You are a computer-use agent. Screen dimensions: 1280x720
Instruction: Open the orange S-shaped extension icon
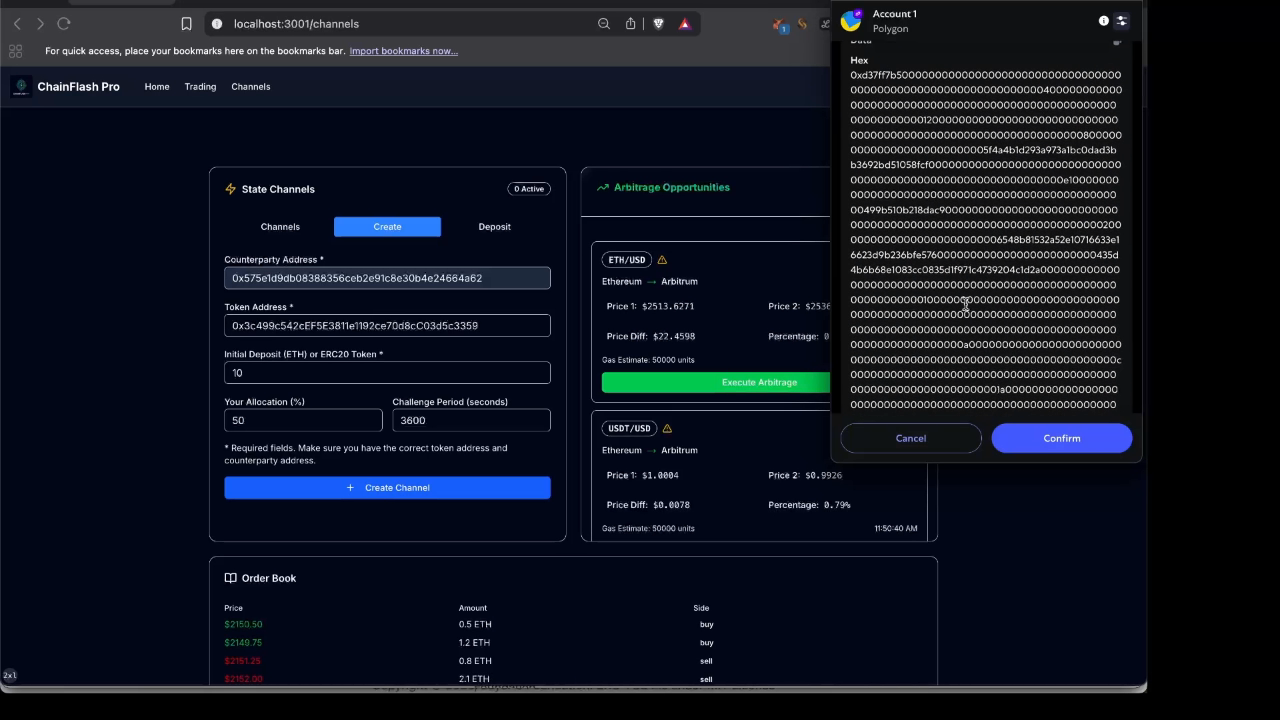802,23
